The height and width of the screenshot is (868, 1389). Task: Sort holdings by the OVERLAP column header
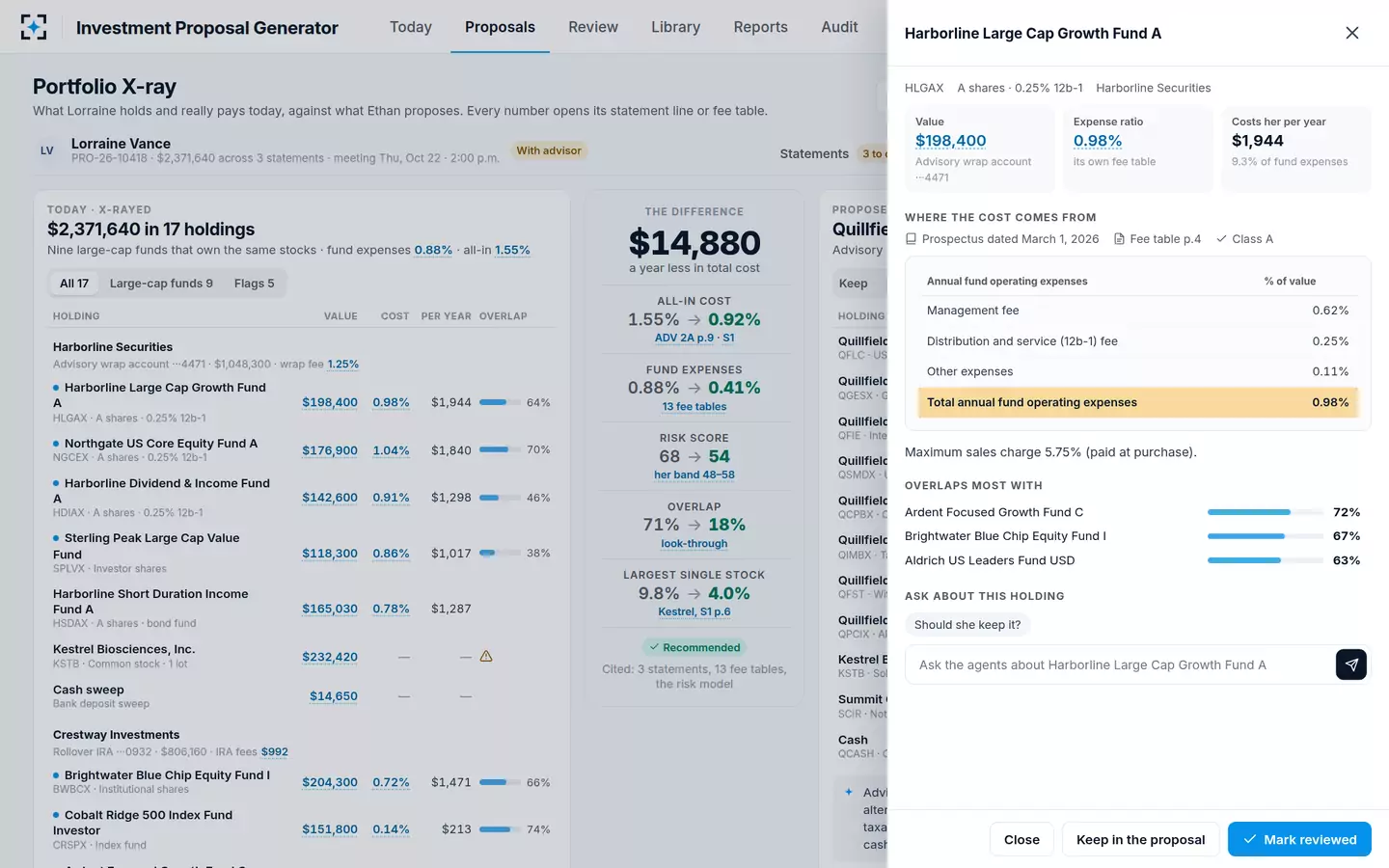tap(504, 316)
